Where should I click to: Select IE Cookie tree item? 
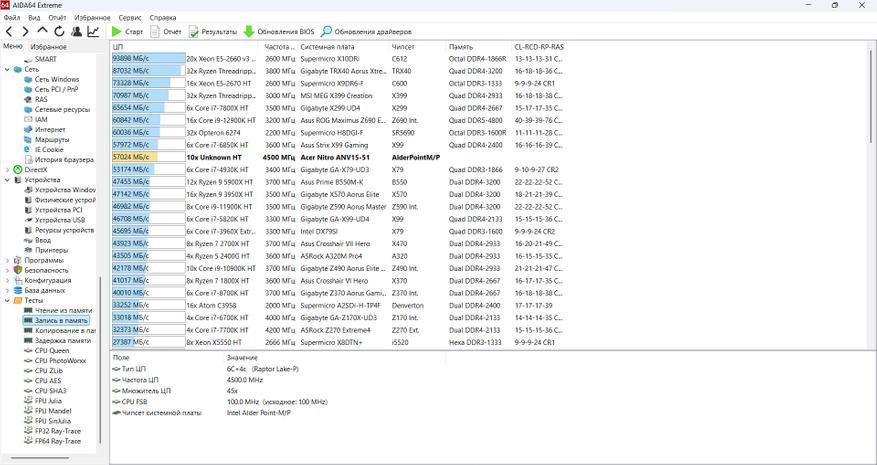pos(49,150)
